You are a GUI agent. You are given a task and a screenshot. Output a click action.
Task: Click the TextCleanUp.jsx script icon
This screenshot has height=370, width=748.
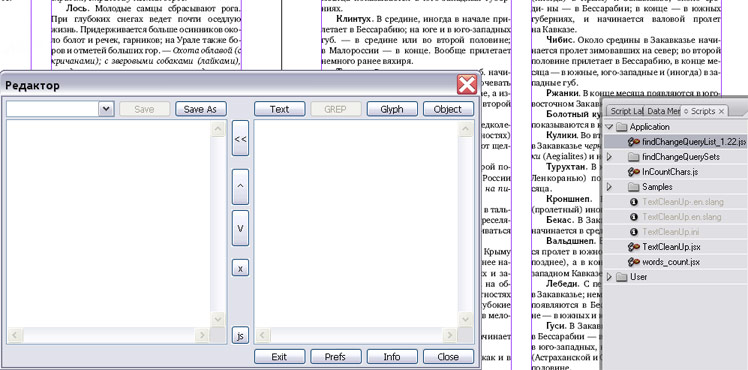tap(634, 247)
